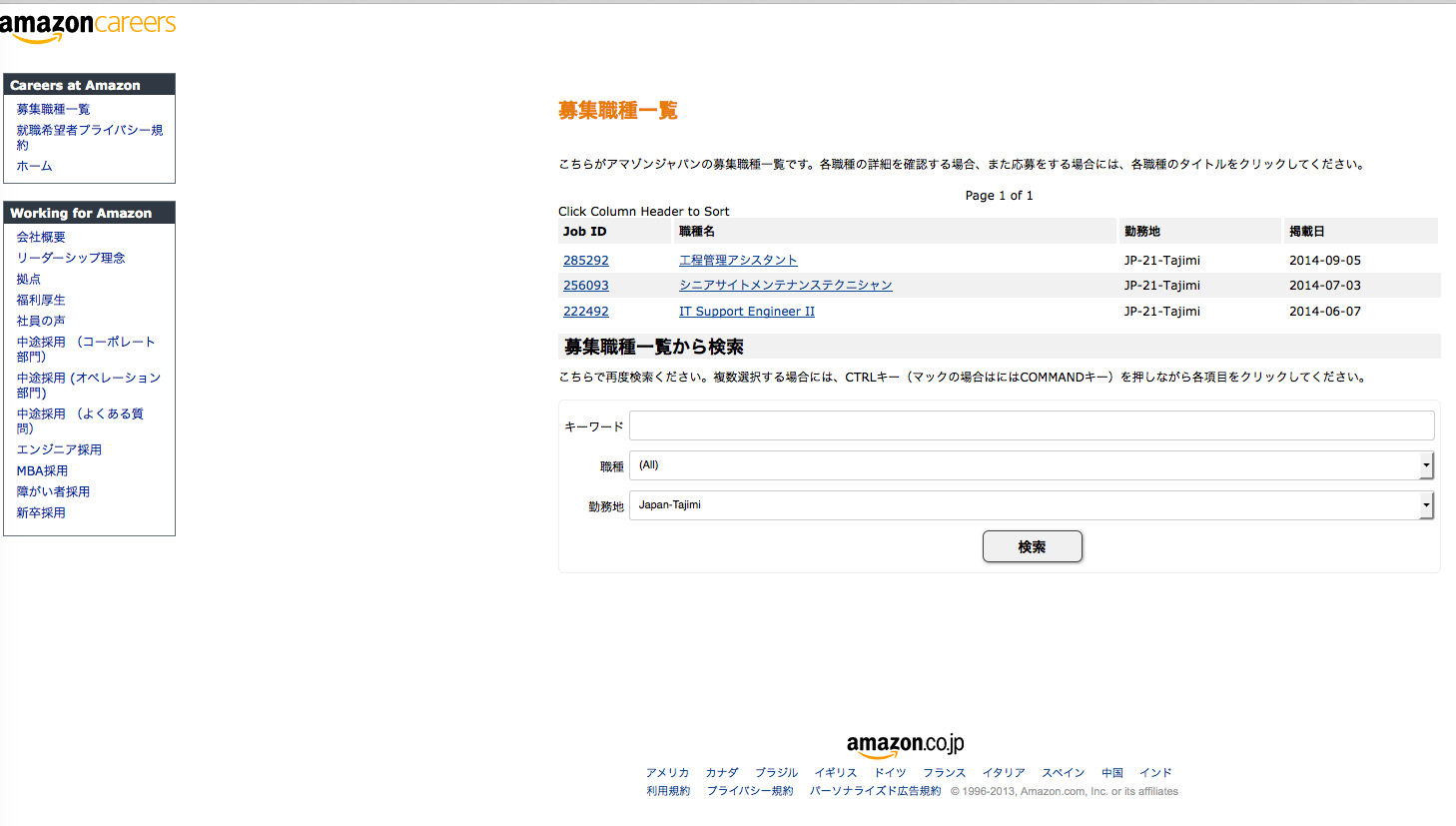Click date cell 2014-06-07
The image size is (1456, 826).
1325,311
